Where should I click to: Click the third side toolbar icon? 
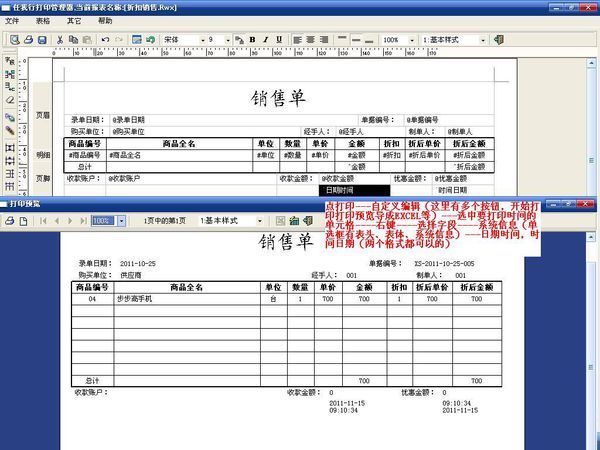click(x=10, y=87)
